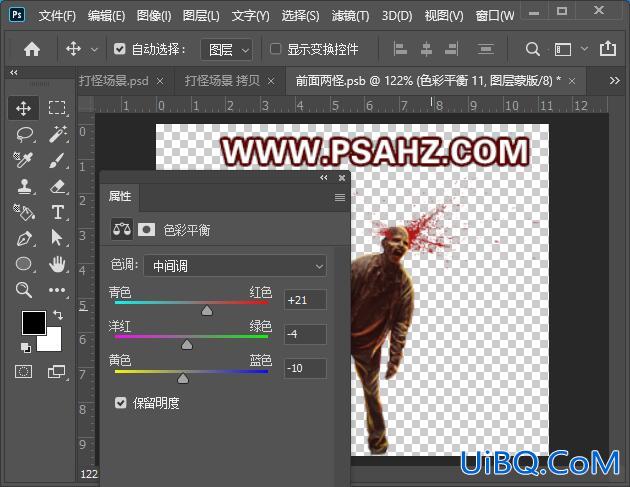This screenshot has height=487, width=630.
Task: Select the Move tool in toolbox
Action: click(x=24, y=108)
